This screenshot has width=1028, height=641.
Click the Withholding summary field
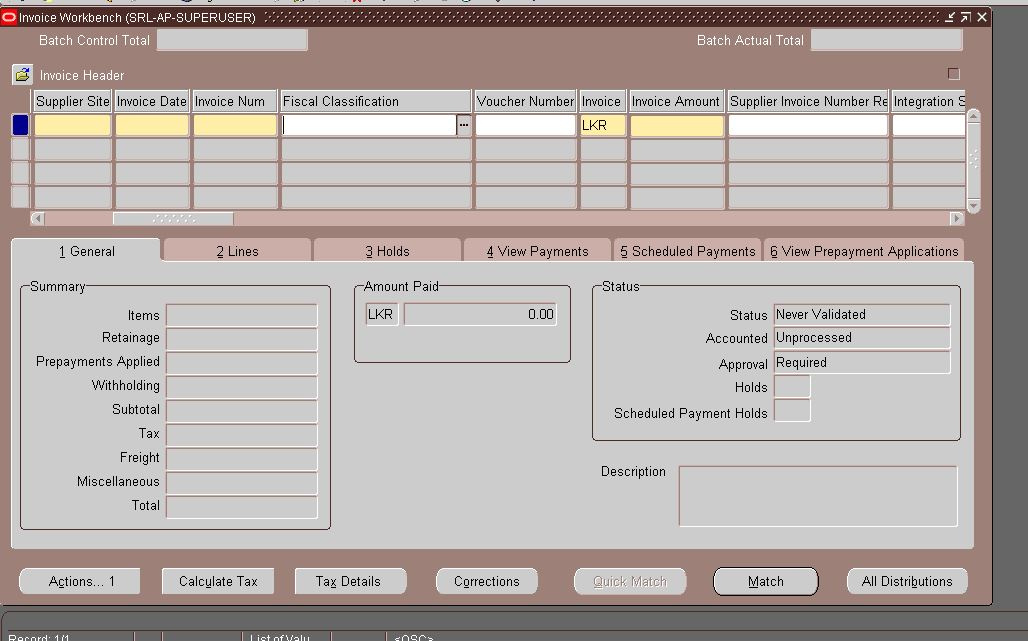pos(242,387)
